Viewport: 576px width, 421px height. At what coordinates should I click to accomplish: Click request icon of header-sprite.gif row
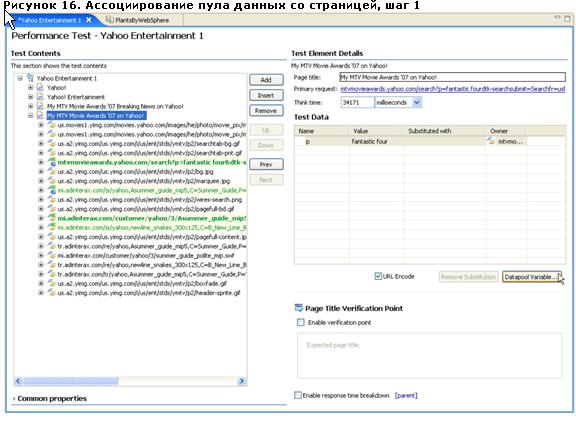tap(52, 293)
